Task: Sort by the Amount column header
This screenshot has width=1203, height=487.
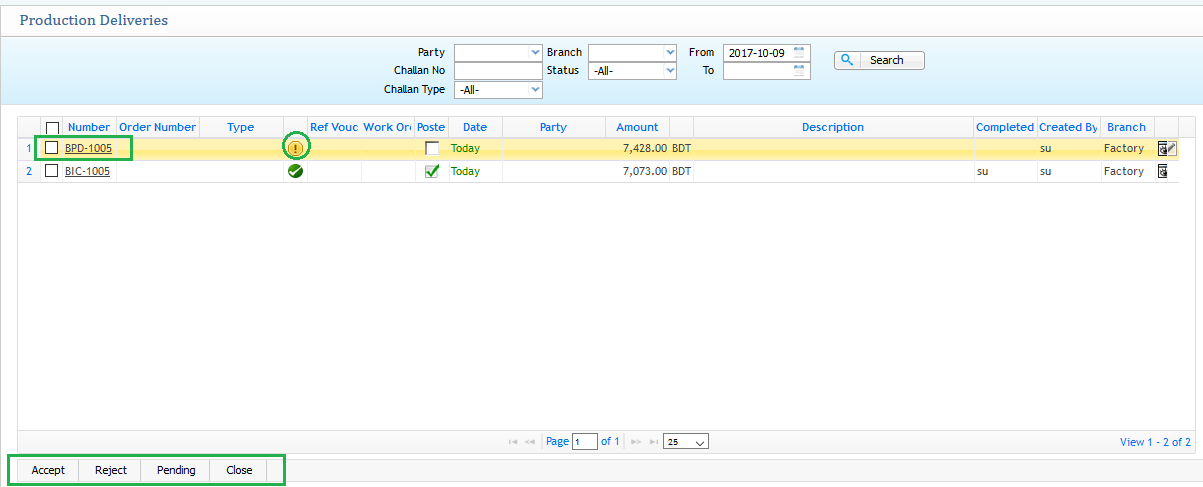Action: coord(637,127)
